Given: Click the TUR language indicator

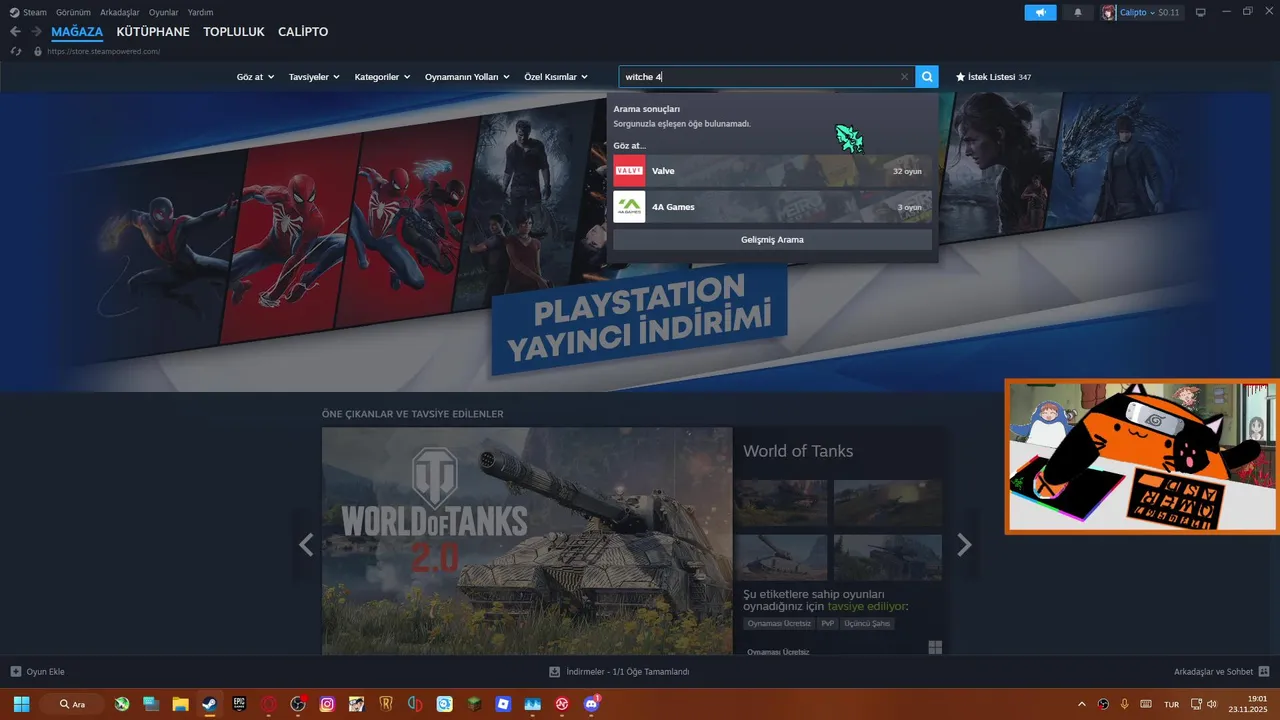Looking at the screenshot, I should (1171, 704).
